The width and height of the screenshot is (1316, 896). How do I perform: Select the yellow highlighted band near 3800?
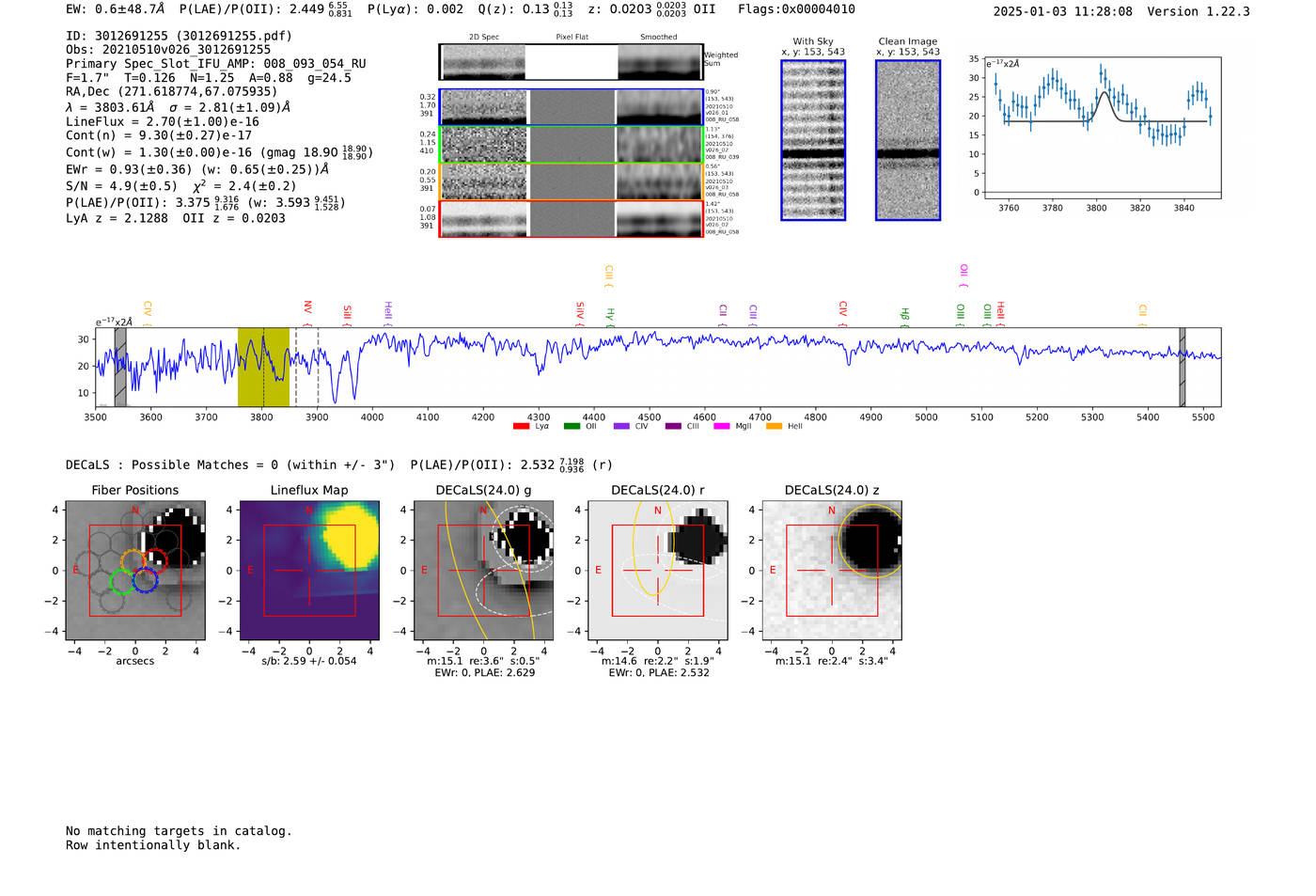(263, 367)
